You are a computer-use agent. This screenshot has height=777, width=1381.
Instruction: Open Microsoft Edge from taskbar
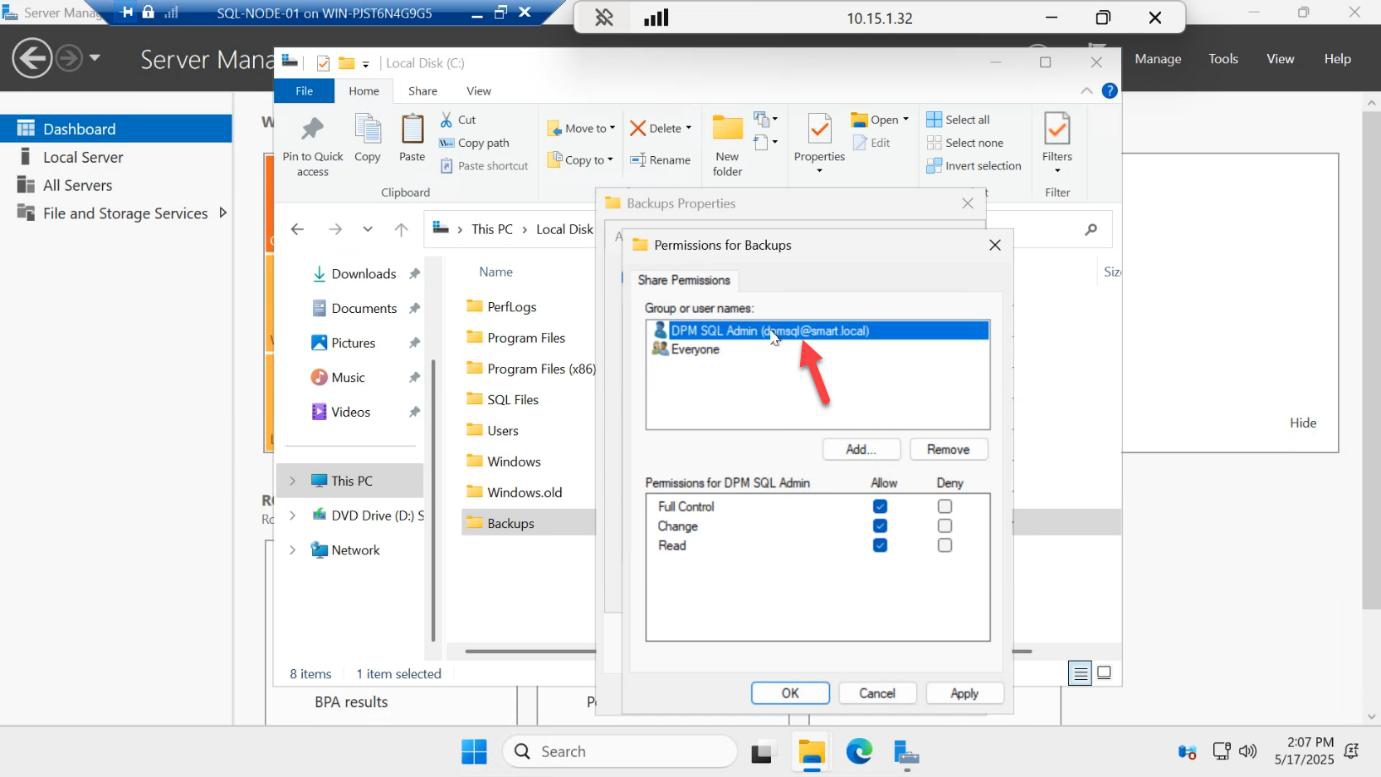(x=859, y=752)
